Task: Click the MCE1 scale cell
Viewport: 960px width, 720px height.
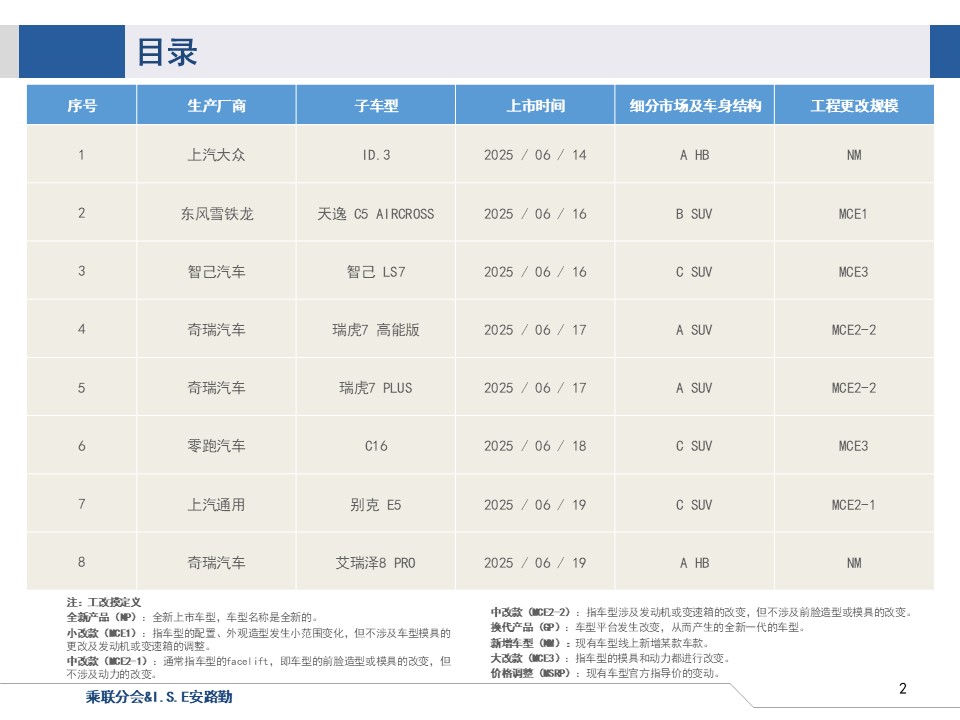Action: click(x=854, y=214)
